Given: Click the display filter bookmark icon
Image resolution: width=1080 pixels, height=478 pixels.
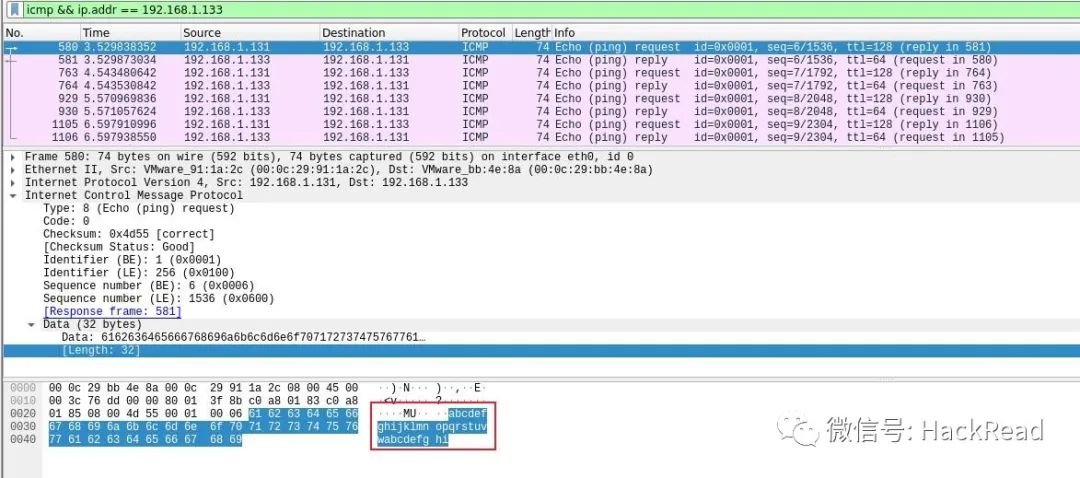Looking at the screenshot, I should tap(14, 10).
